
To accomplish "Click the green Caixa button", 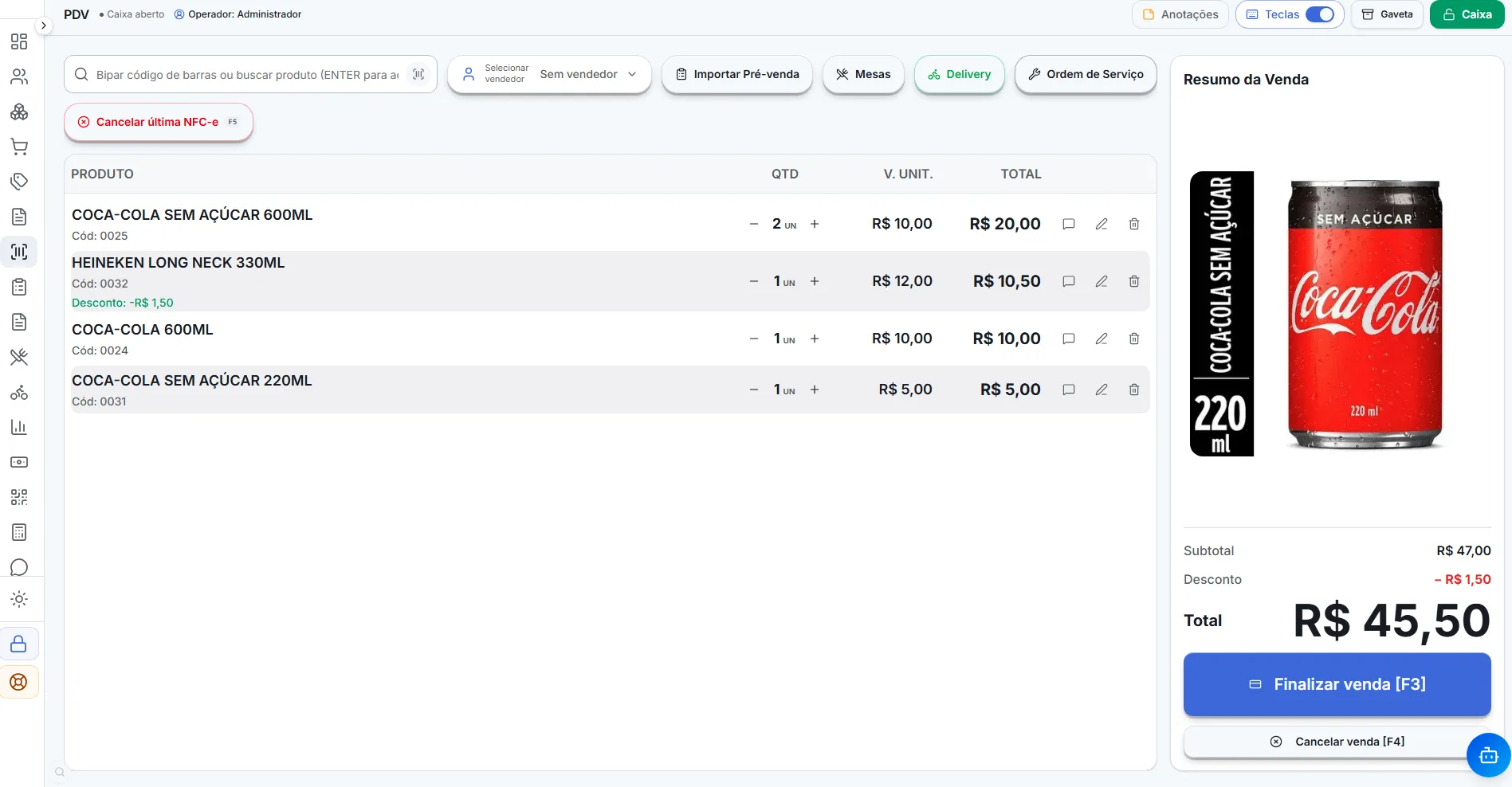I will tap(1467, 14).
